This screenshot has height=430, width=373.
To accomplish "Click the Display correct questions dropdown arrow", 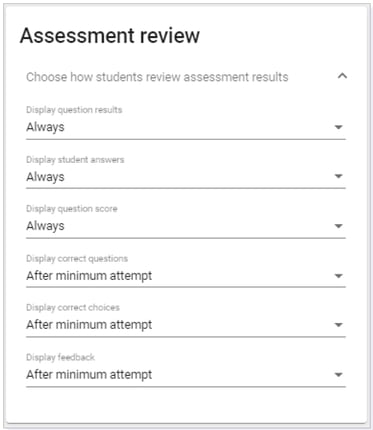I will tap(338, 276).
